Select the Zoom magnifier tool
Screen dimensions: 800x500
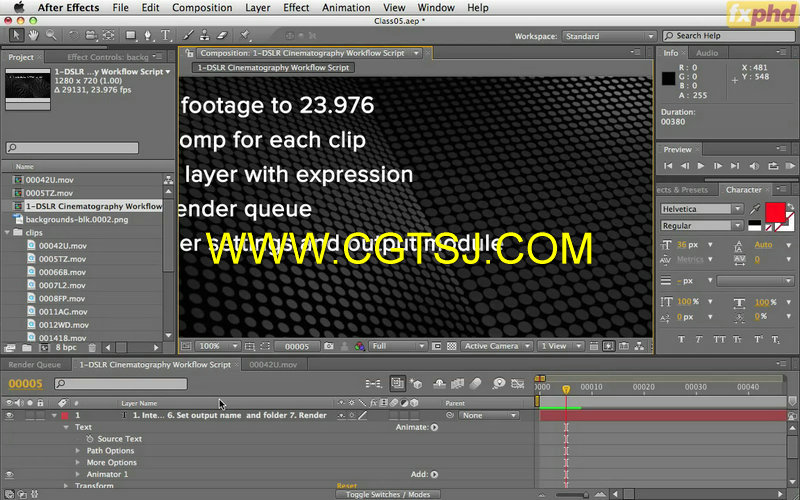click(51, 35)
